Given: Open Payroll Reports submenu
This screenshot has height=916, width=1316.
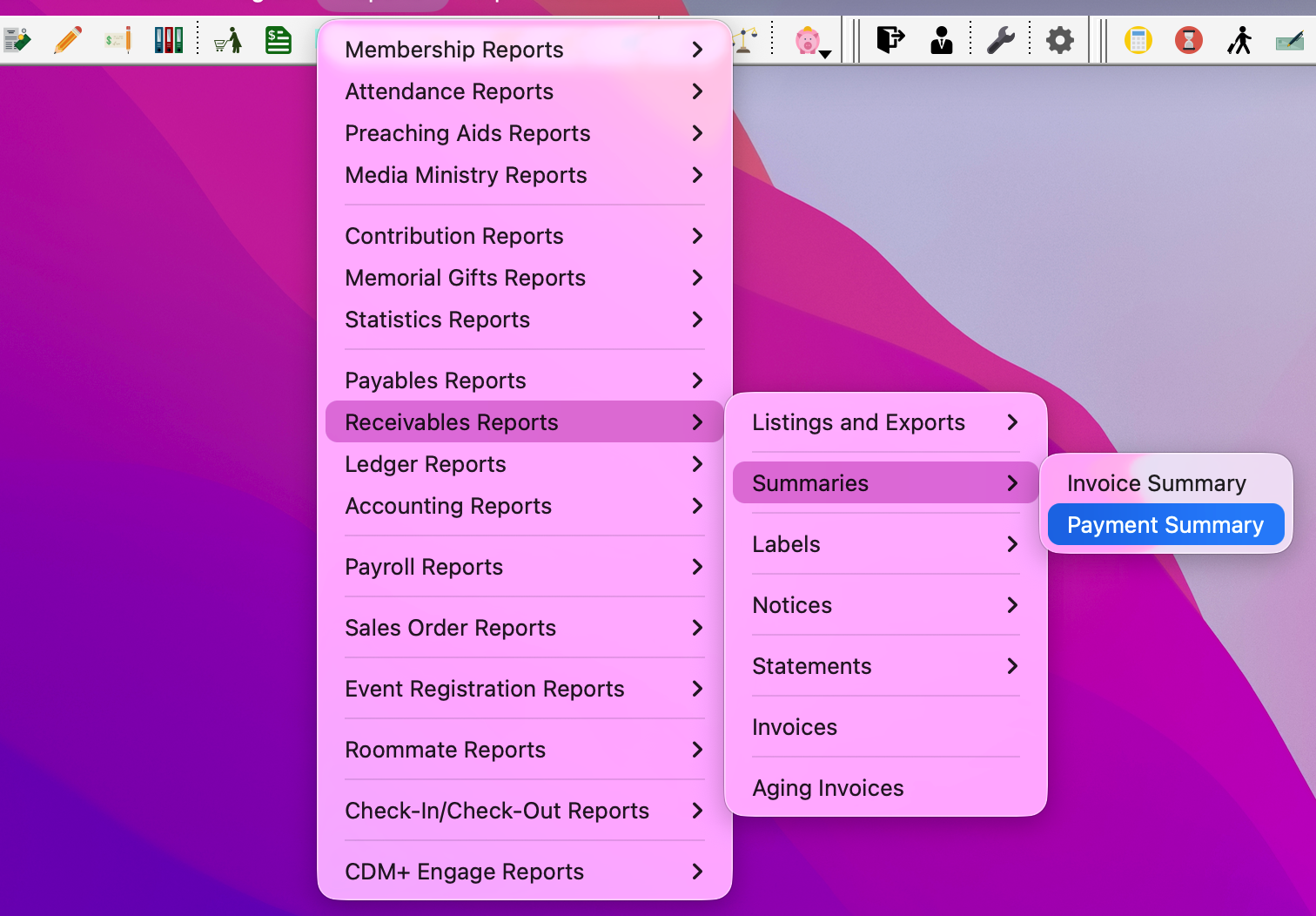Looking at the screenshot, I should click(x=525, y=567).
